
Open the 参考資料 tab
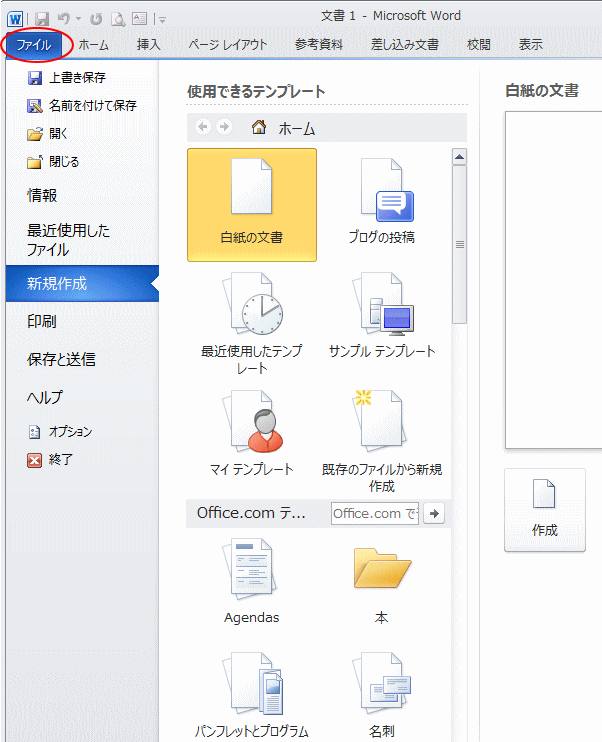[x=319, y=45]
